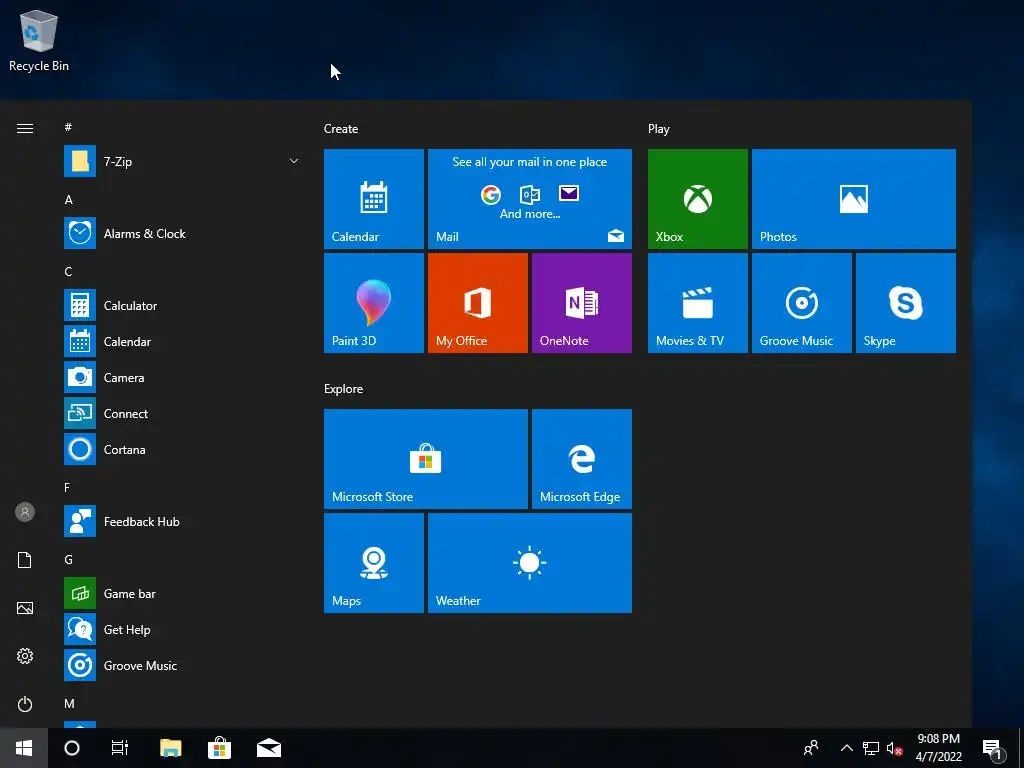Launch the Microsoft Edge tile
Image resolution: width=1024 pixels, height=768 pixels.
[x=582, y=458]
